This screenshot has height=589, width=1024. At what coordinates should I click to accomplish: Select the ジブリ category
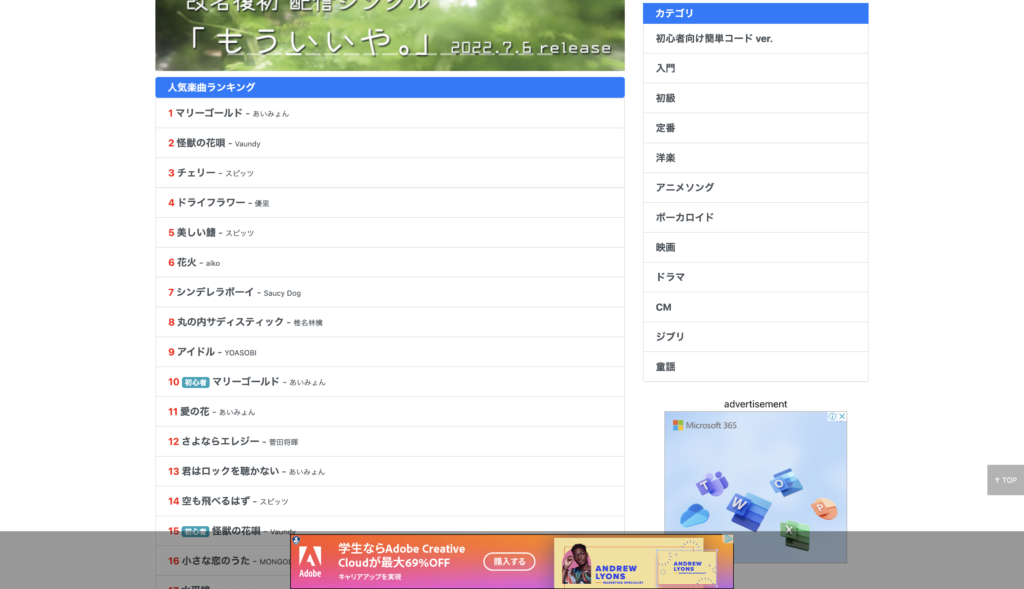[x=670, y=337]
